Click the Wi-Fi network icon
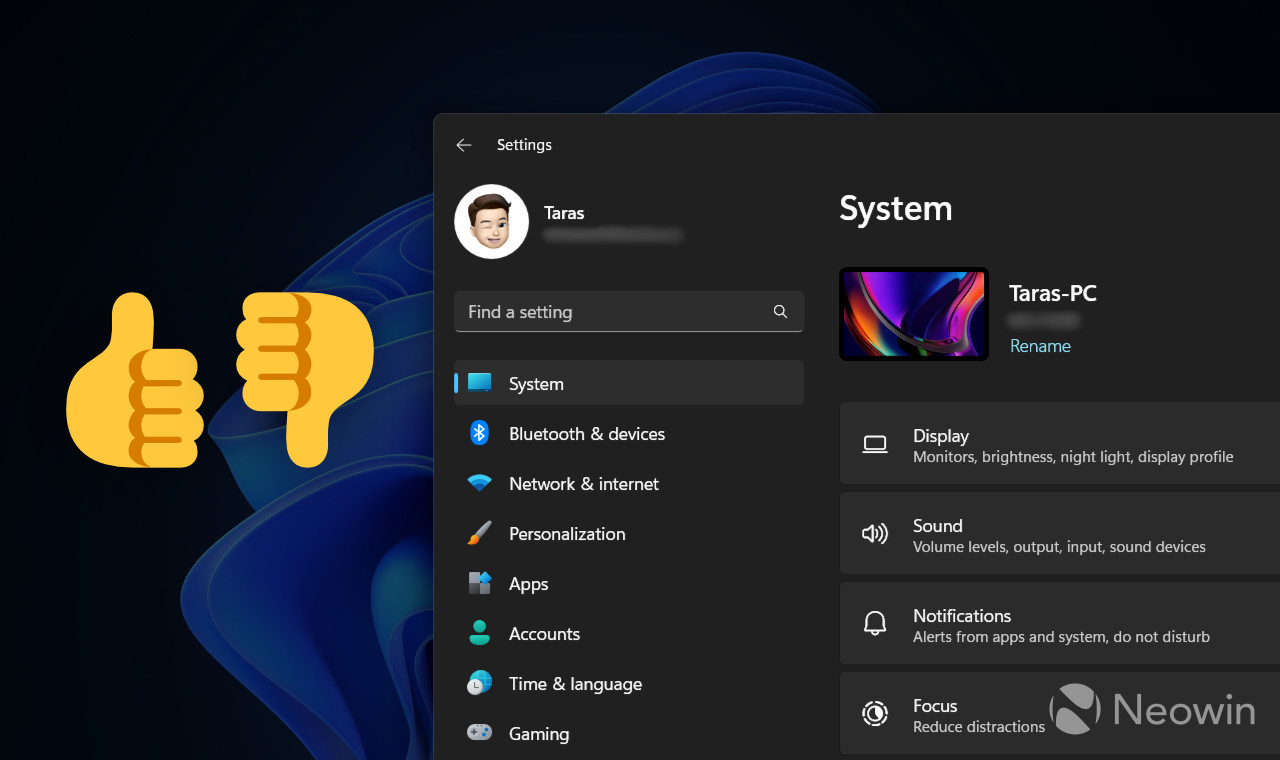 point(480,483)
